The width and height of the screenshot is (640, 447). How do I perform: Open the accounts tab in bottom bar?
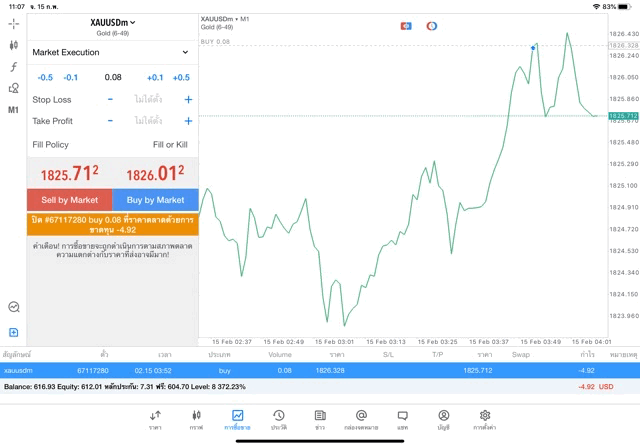click(444, 420)
